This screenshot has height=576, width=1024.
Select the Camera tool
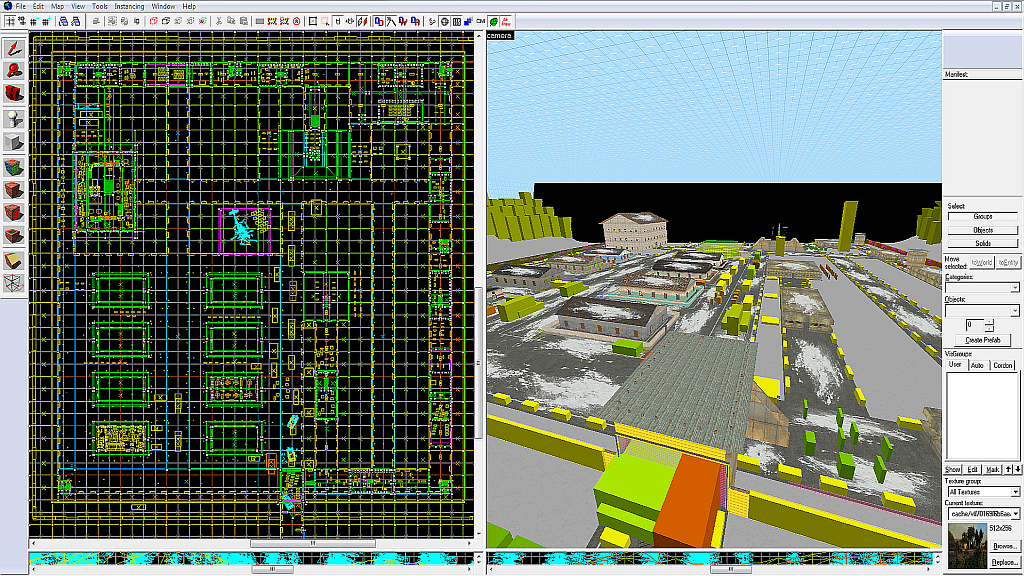14,93
